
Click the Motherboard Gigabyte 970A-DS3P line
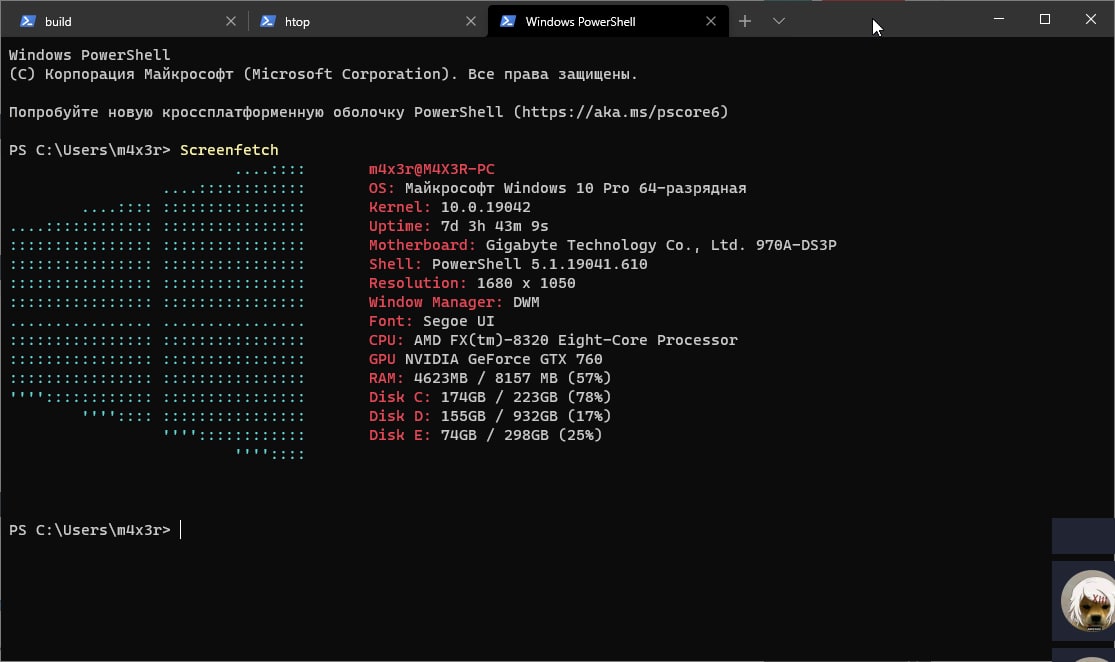[x=602, y=245]
